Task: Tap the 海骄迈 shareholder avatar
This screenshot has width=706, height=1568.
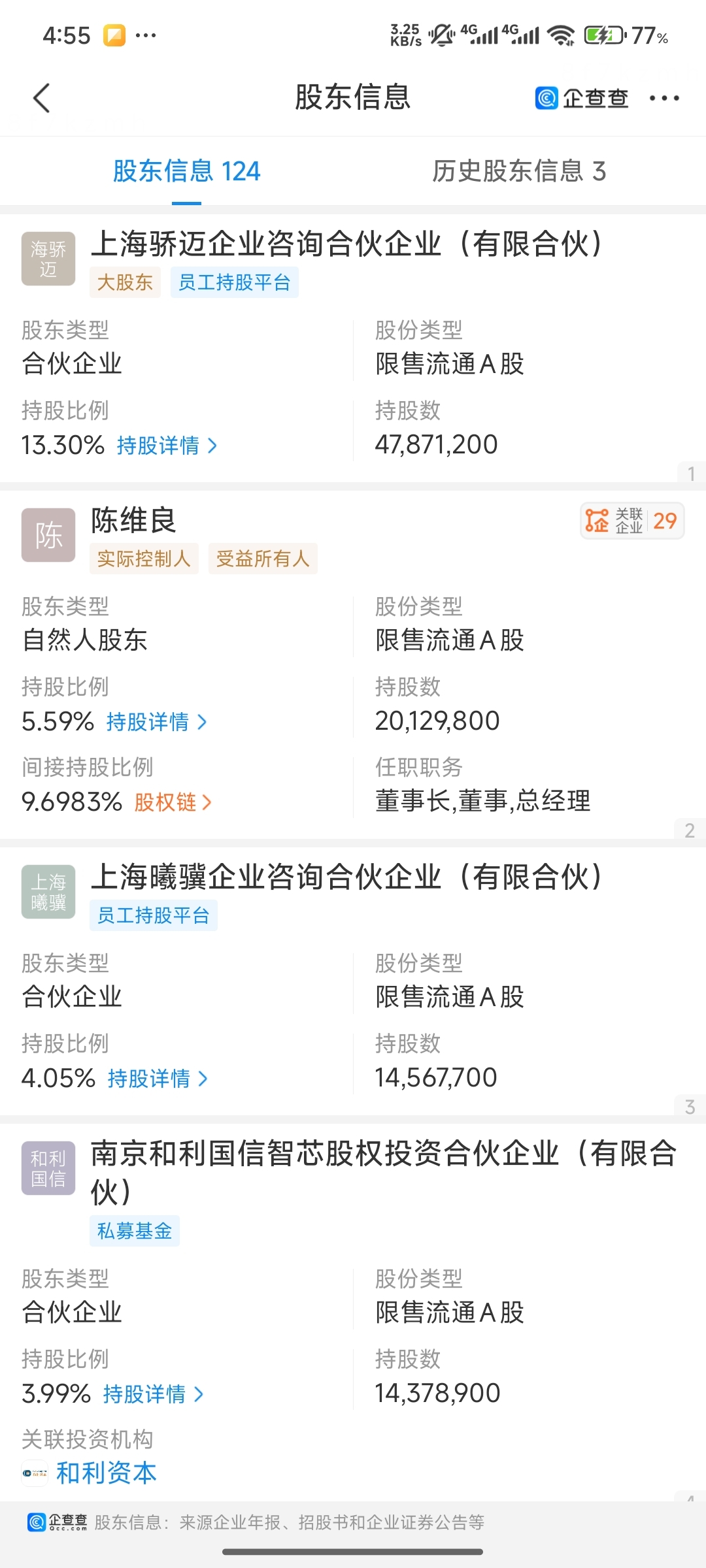Action: [48, 259]
